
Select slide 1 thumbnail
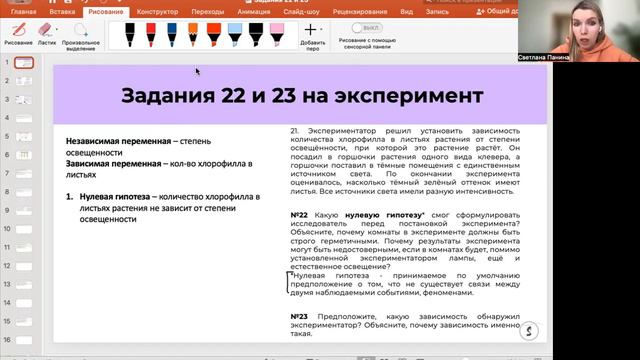24,63
